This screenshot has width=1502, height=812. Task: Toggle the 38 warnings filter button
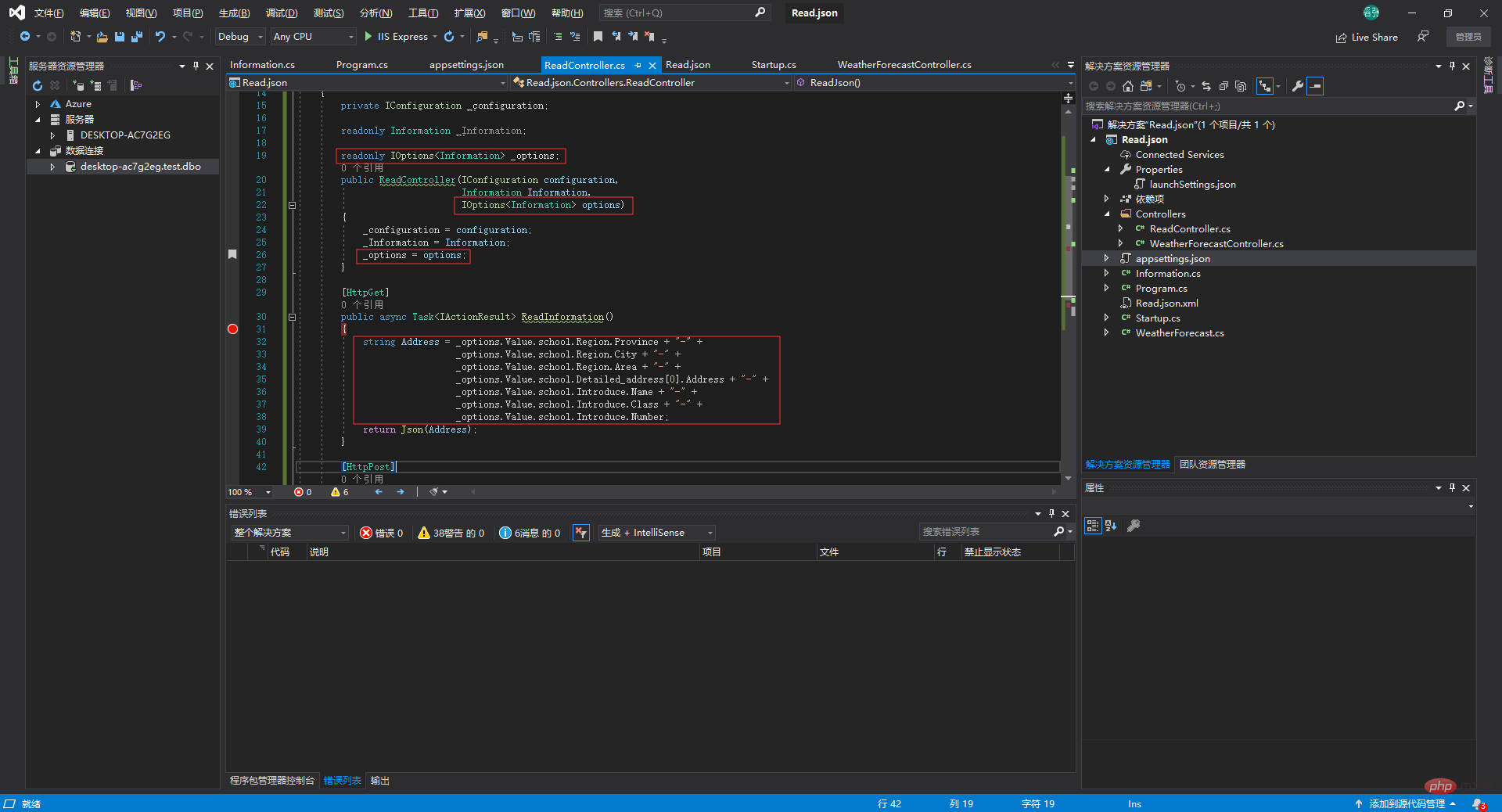pos(451,533)
